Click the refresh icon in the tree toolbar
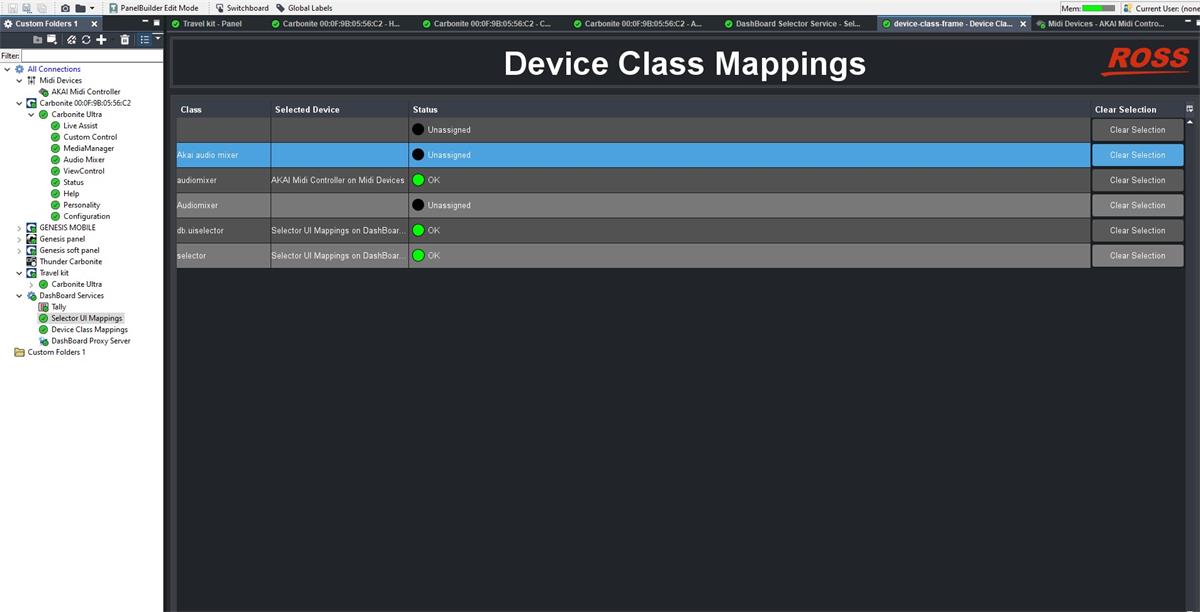 pos(86,39)
